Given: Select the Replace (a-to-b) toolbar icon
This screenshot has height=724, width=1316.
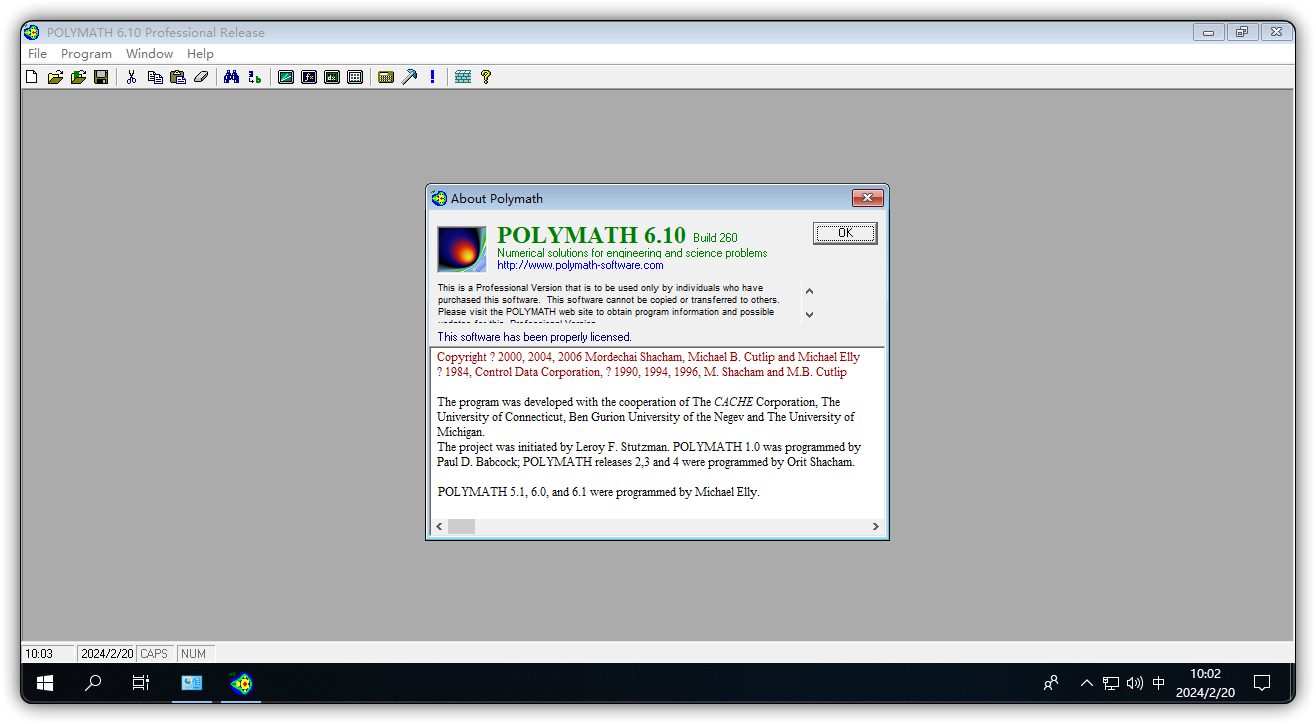Looking at the screenshot, I should 254,76.
